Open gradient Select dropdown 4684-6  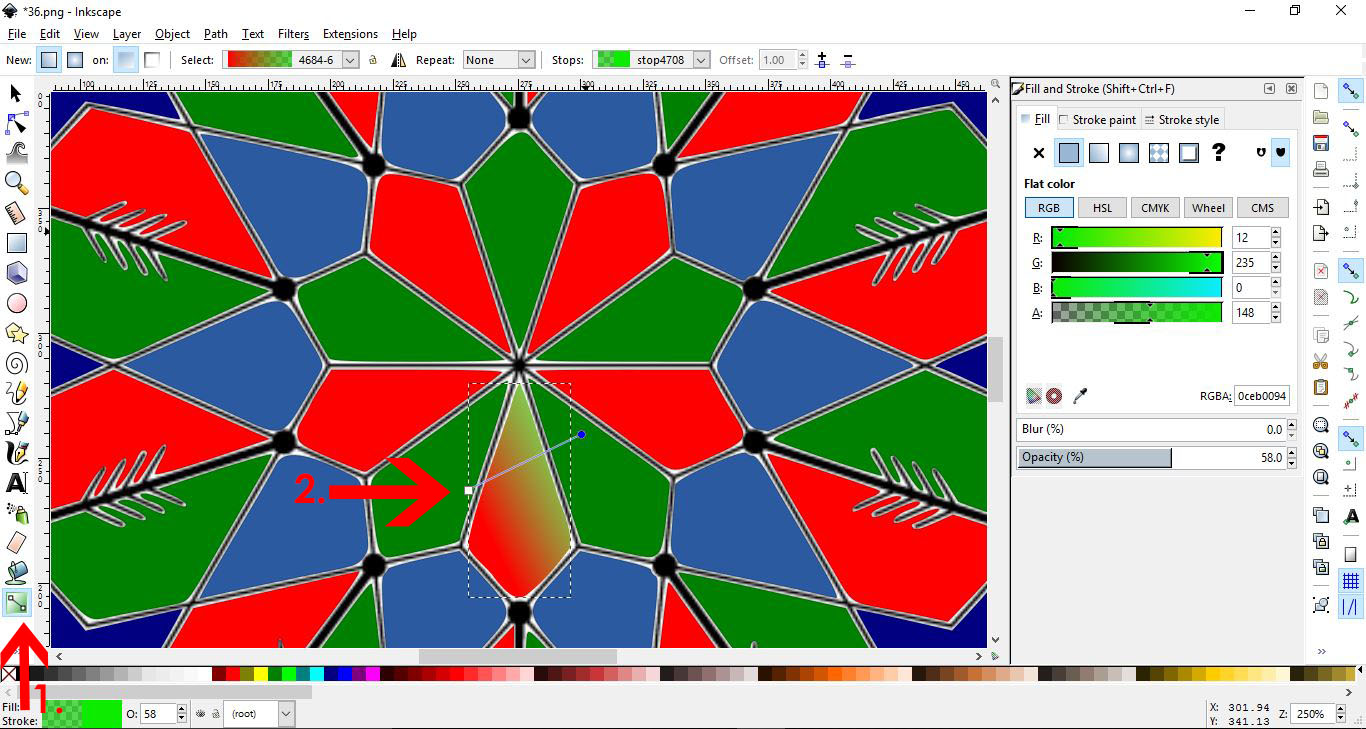point(290,60)
